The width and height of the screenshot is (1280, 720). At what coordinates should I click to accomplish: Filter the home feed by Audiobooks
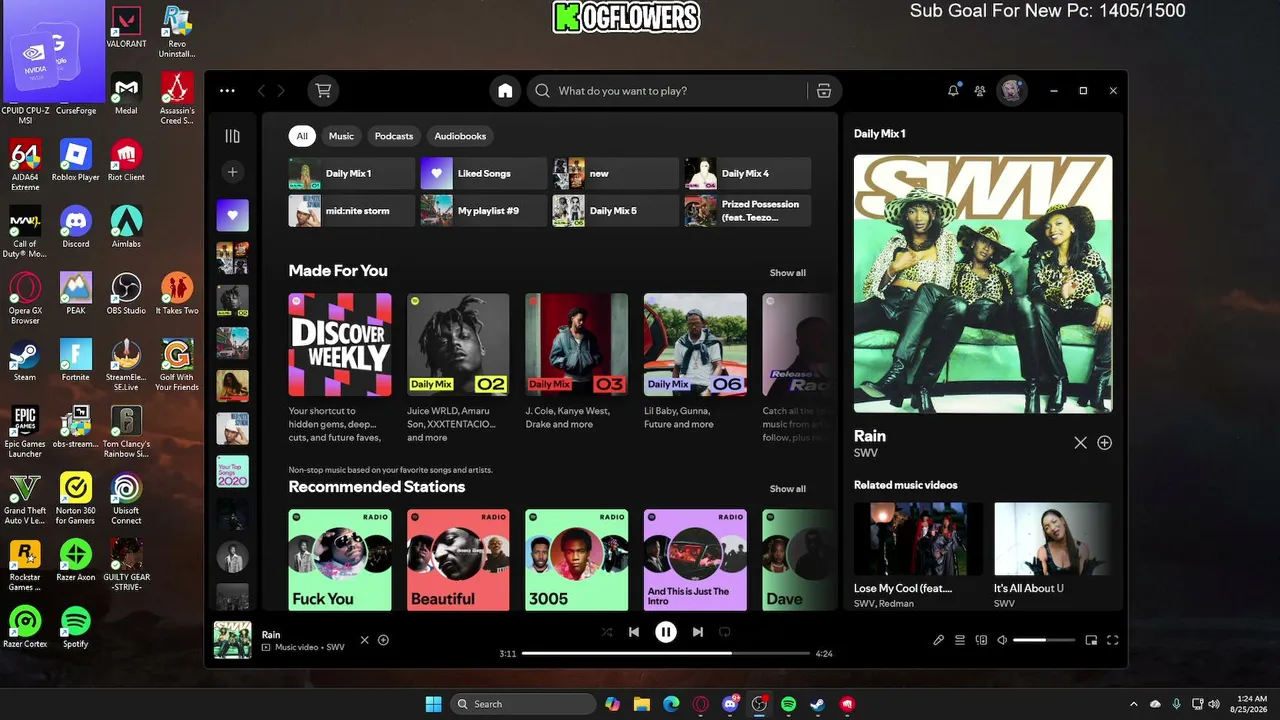tap(460, 136)
